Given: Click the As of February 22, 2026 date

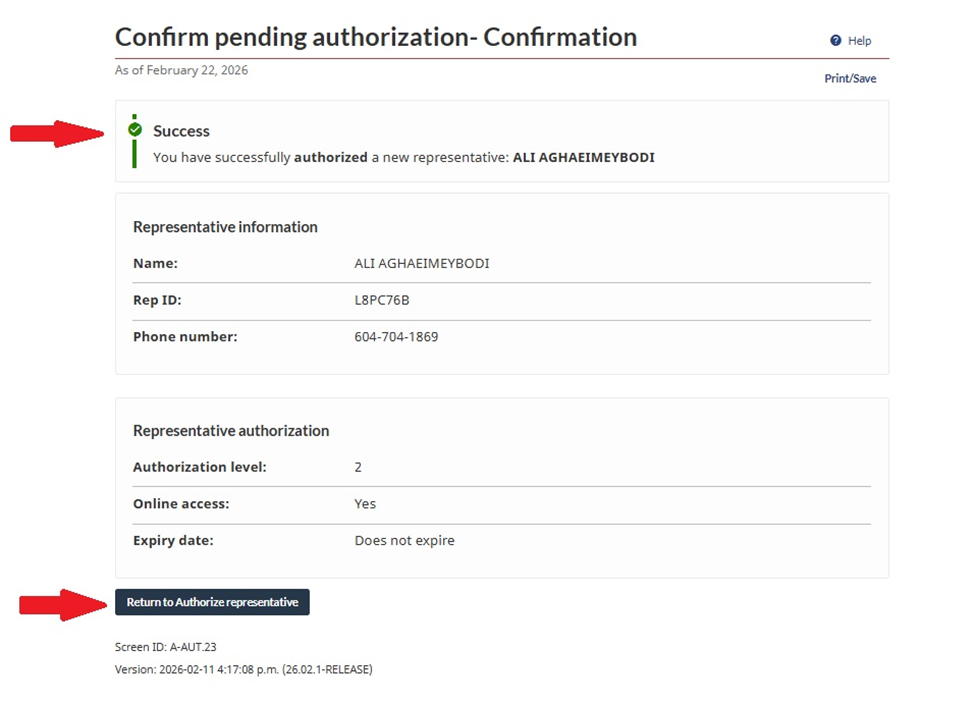Looking at the screenshot, I should coord(181,70).
